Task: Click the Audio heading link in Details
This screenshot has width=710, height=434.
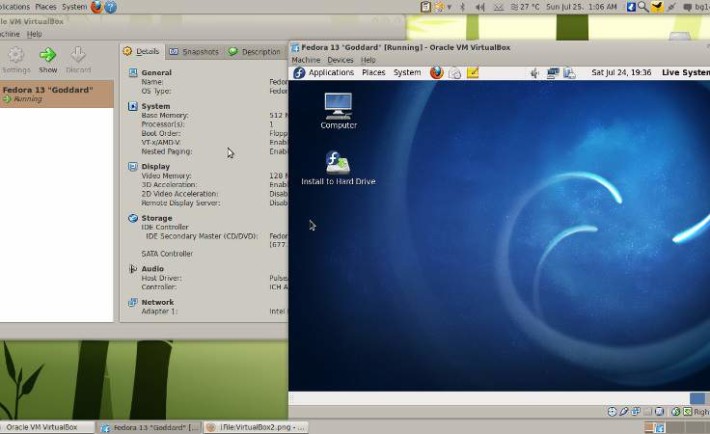Action: (153, 269)
